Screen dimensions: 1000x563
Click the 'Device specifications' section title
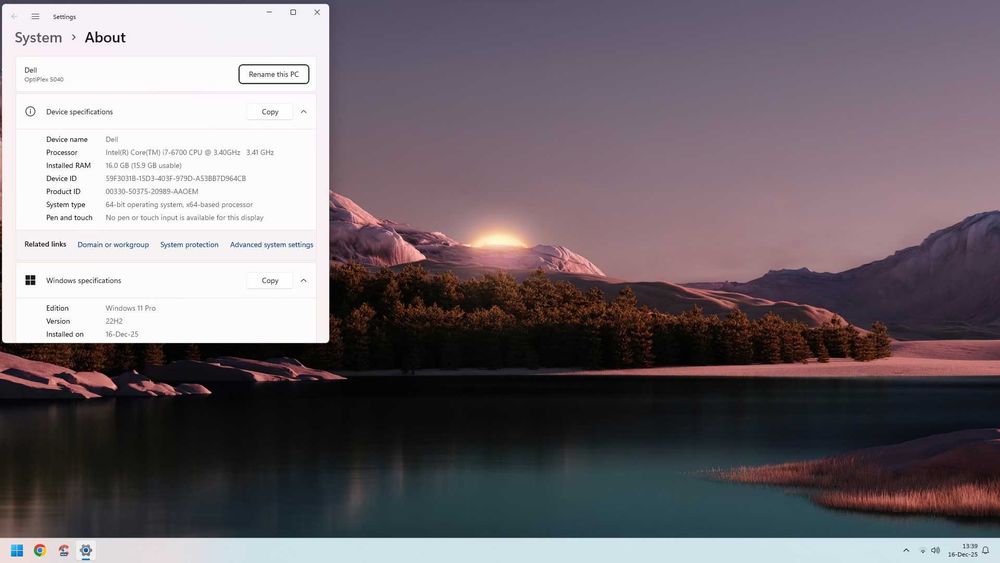[79, 112]
